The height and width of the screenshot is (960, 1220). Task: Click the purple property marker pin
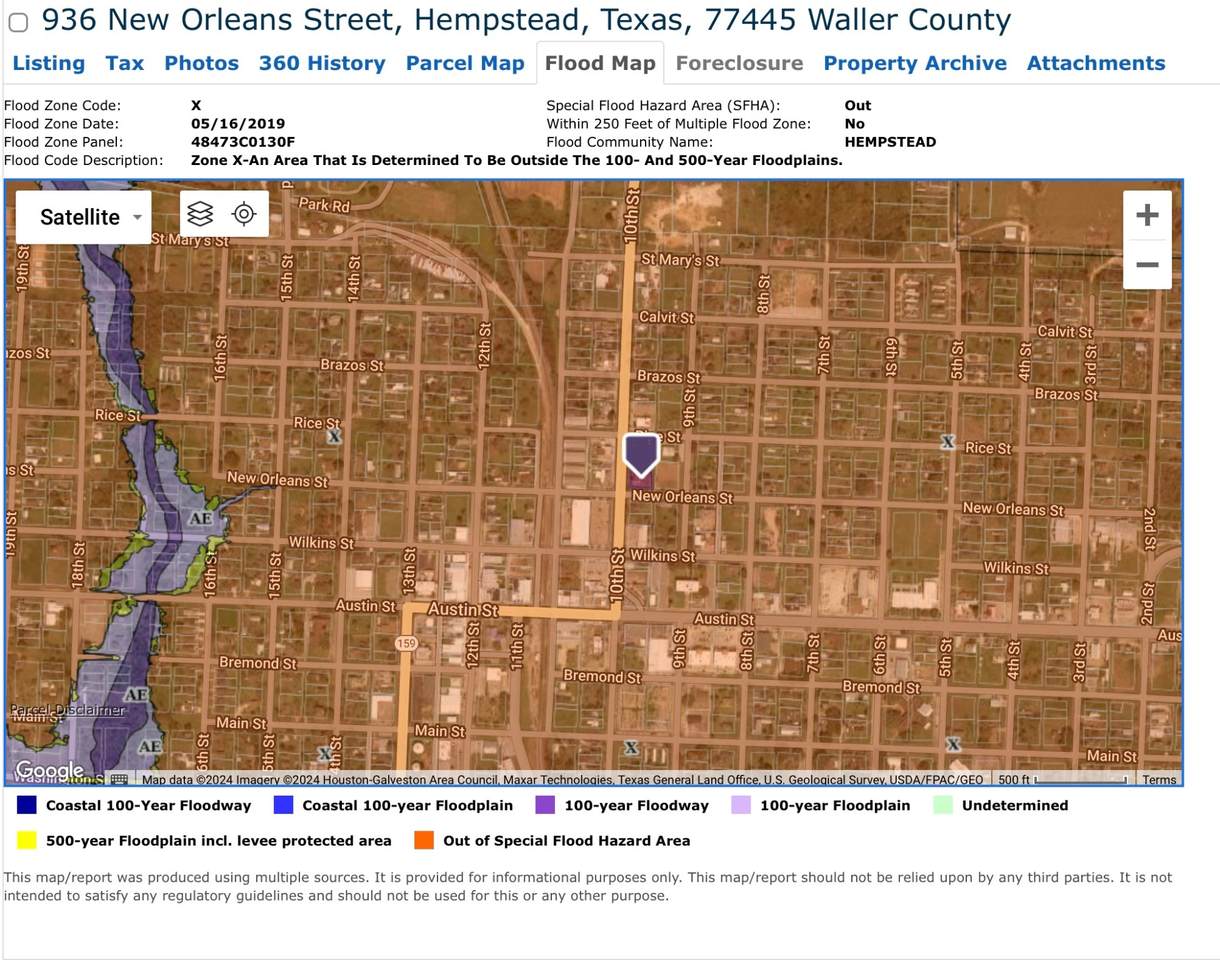[x=641, y=455]
